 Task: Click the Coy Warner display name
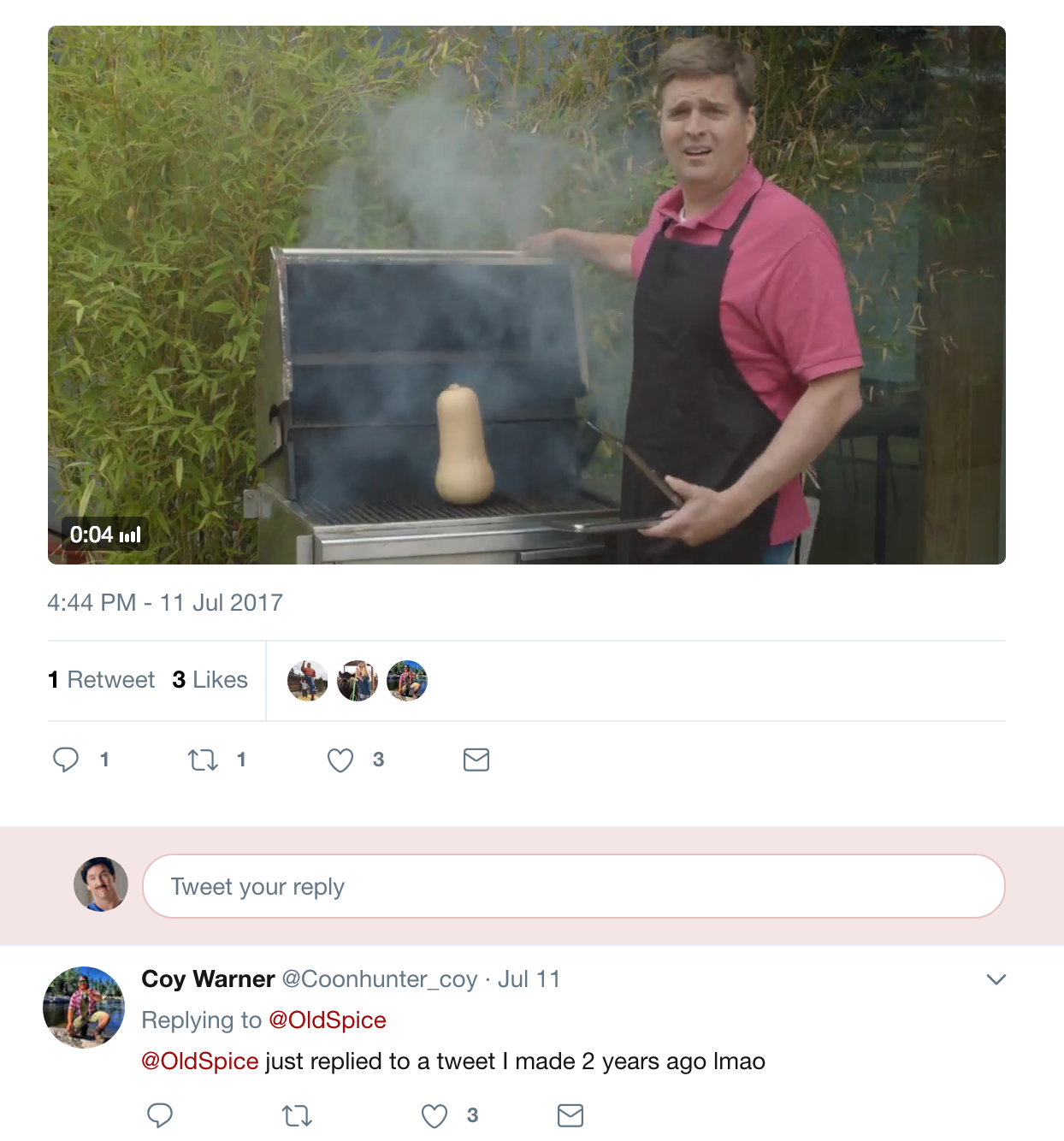click(208, 979)
